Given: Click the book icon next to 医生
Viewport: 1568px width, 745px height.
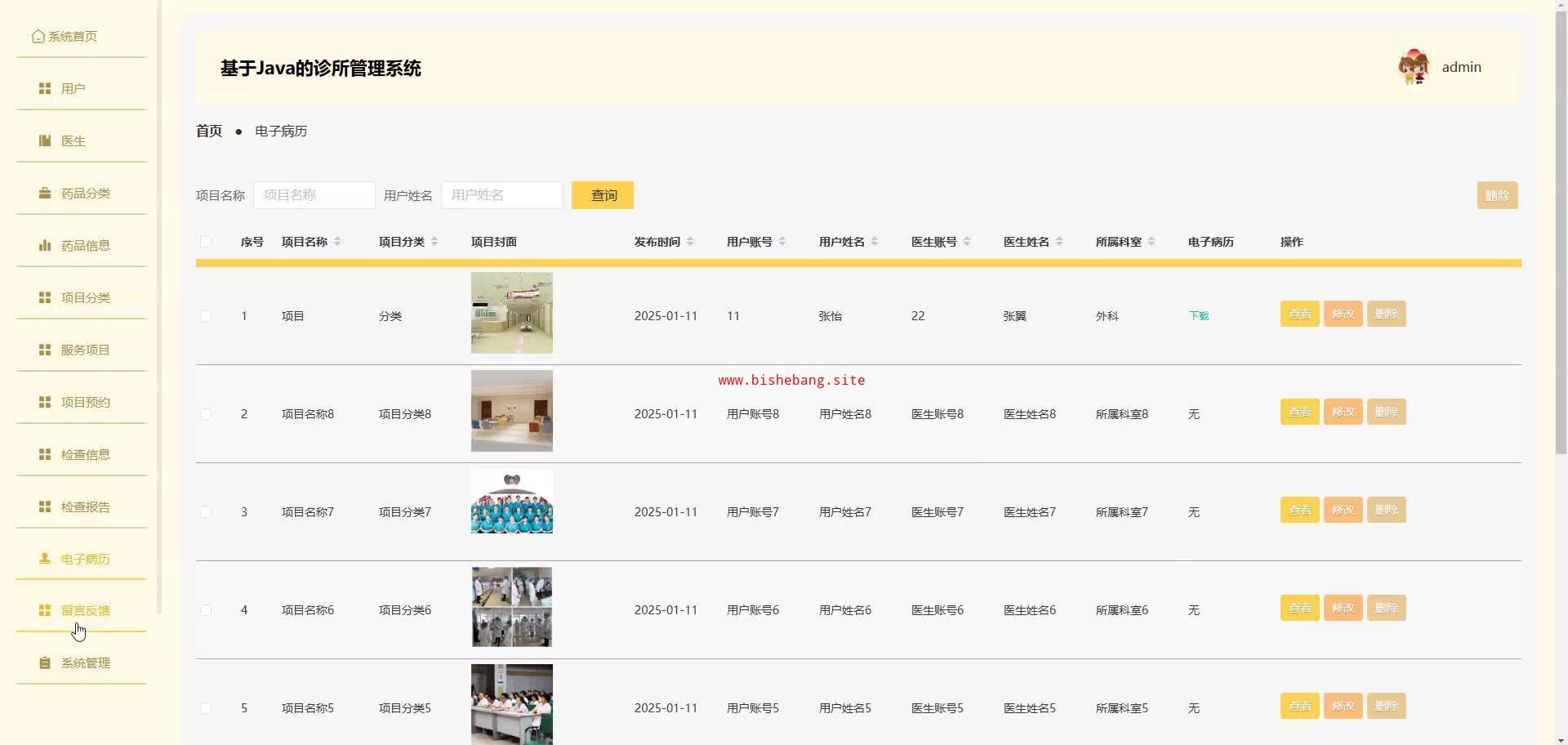Looking at the screenshot, I should coord(45,141).
